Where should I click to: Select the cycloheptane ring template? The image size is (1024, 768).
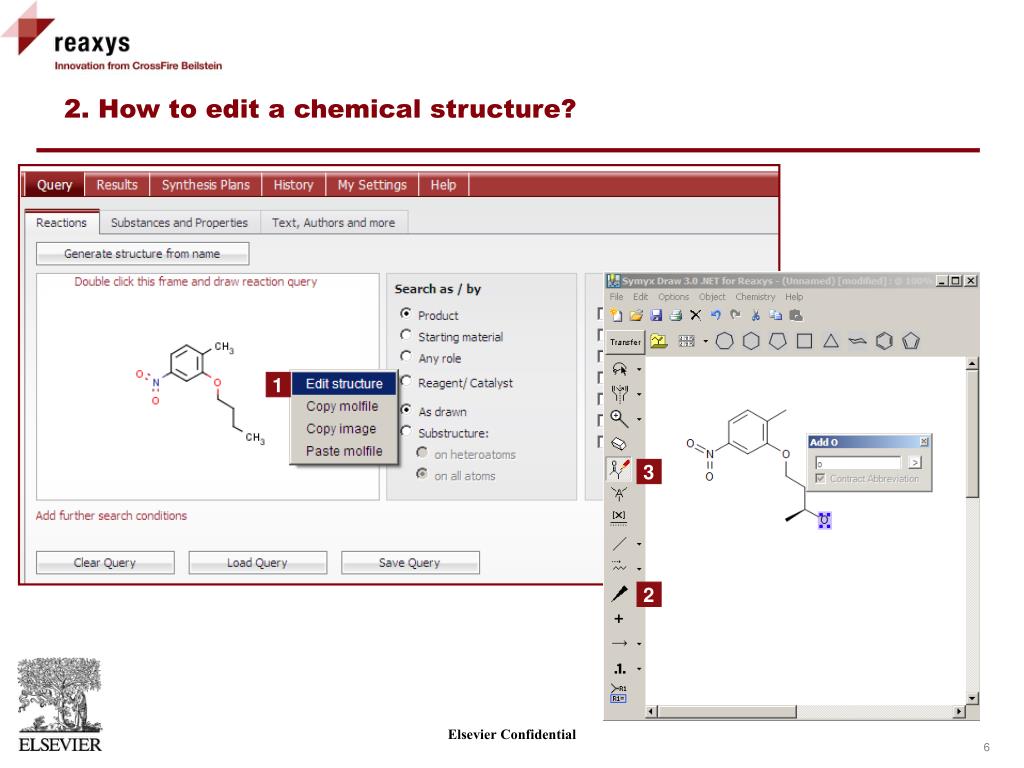coord(724,341)
